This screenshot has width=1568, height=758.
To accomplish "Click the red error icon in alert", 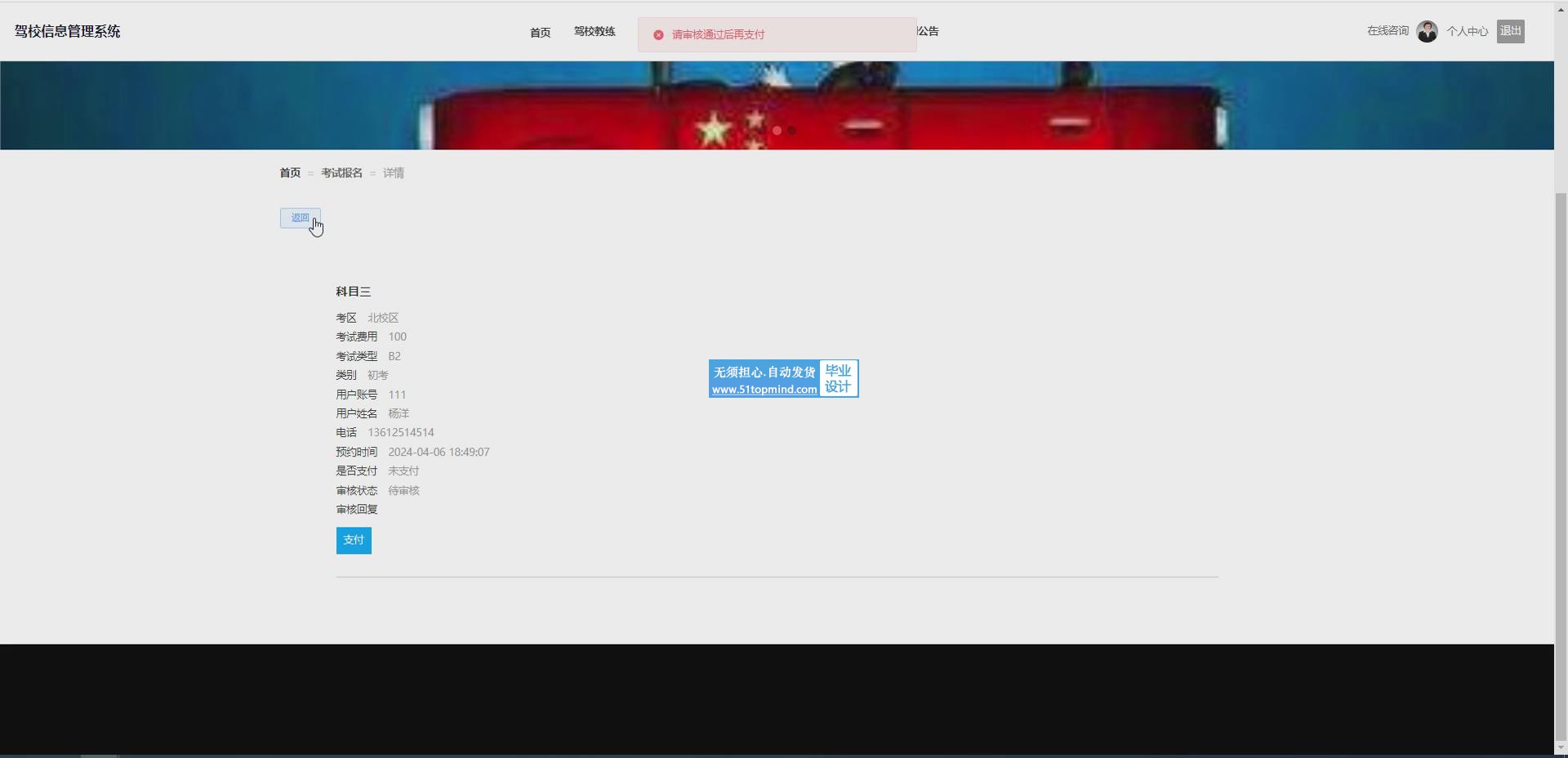I will (658, 35).
